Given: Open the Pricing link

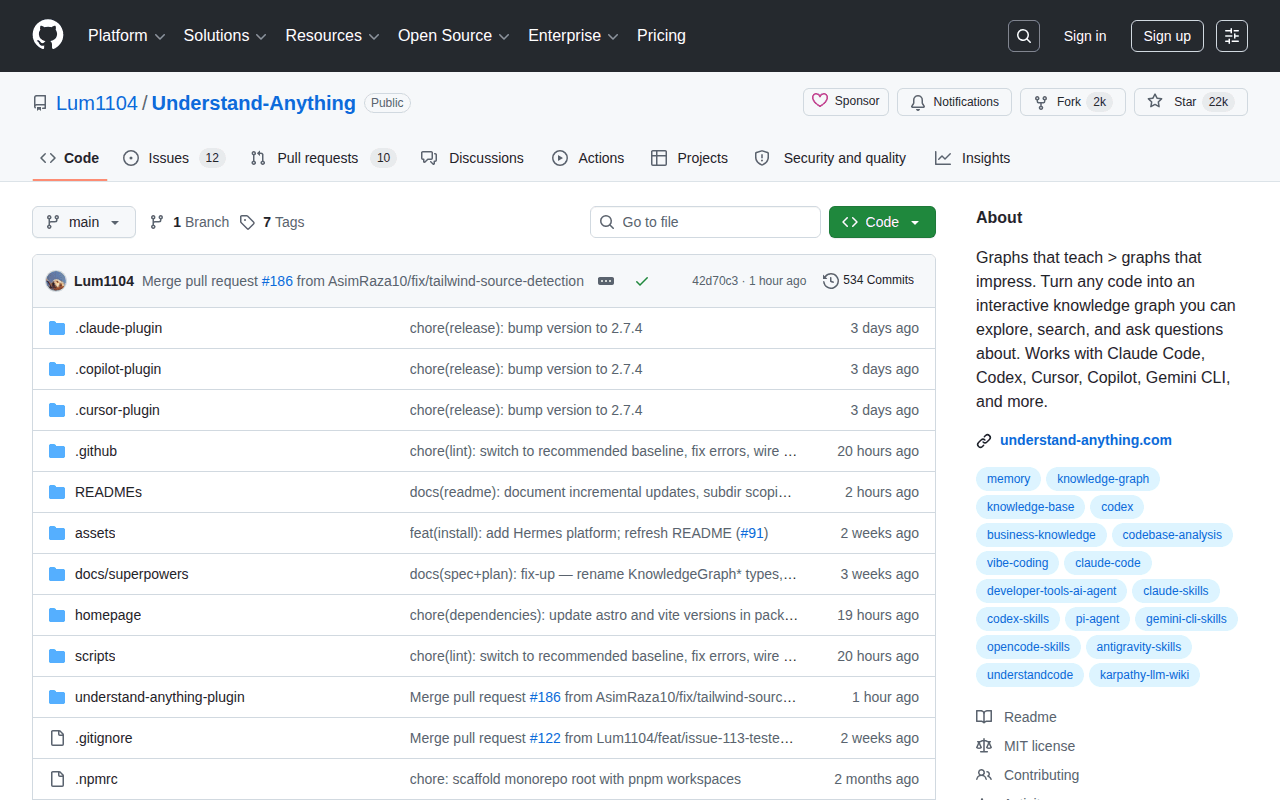Looking at the screenshot, I should coord(661,36).
